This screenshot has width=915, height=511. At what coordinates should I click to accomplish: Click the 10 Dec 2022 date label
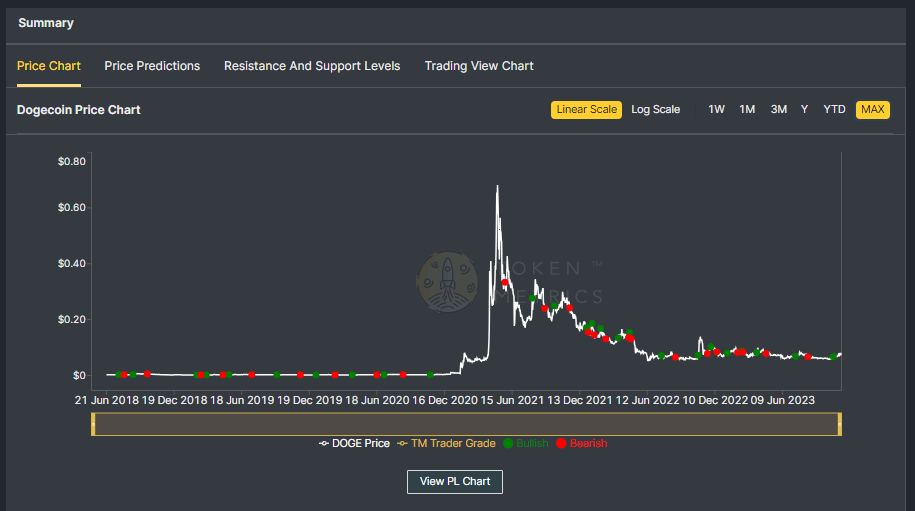click(x=715, y=400)
